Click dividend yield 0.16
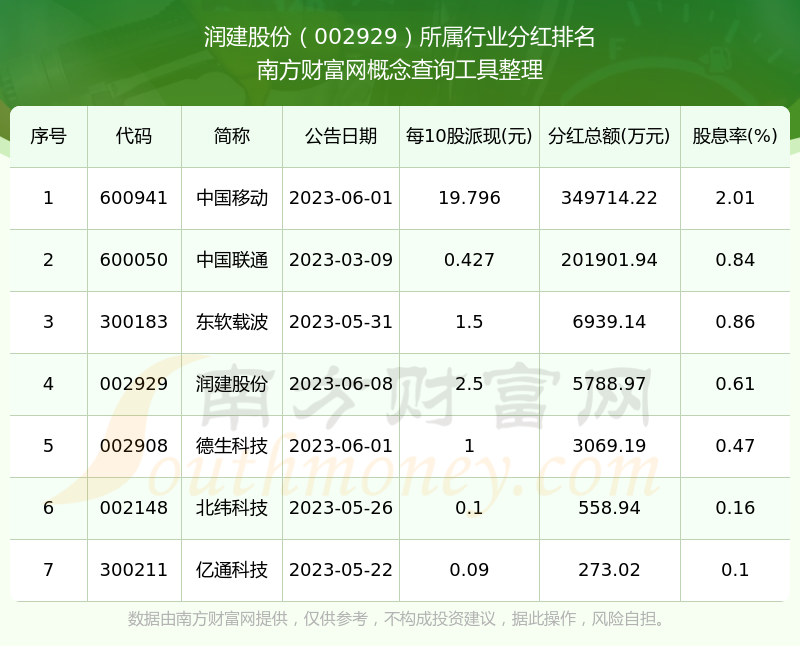 [x=735, y=508]
